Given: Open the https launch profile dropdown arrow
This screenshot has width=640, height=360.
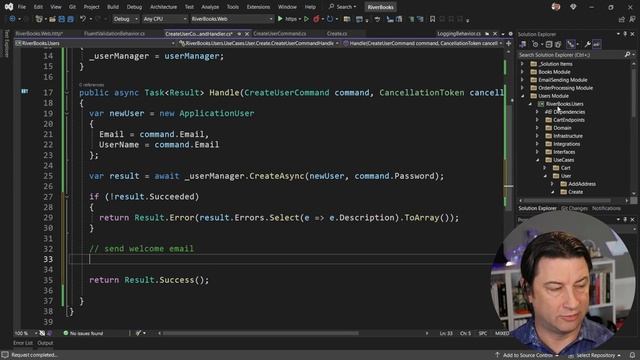Looking at the screenshot, I should (x=300, y=19).
